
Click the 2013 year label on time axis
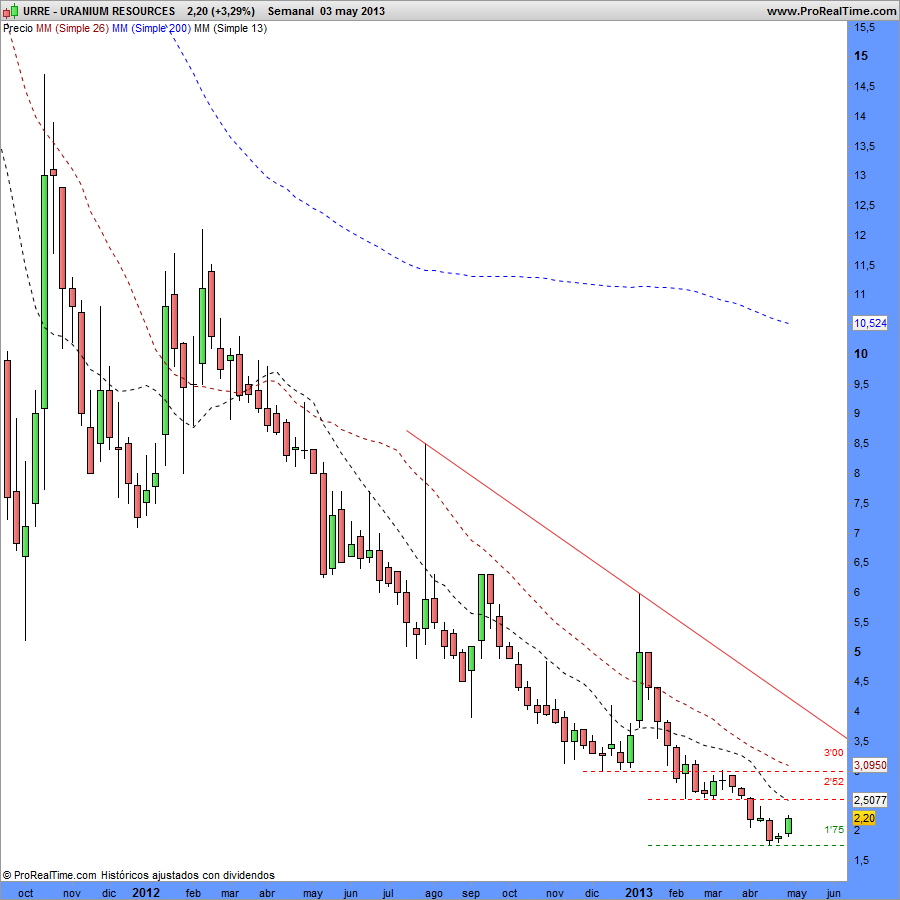[x=638, y=893]
